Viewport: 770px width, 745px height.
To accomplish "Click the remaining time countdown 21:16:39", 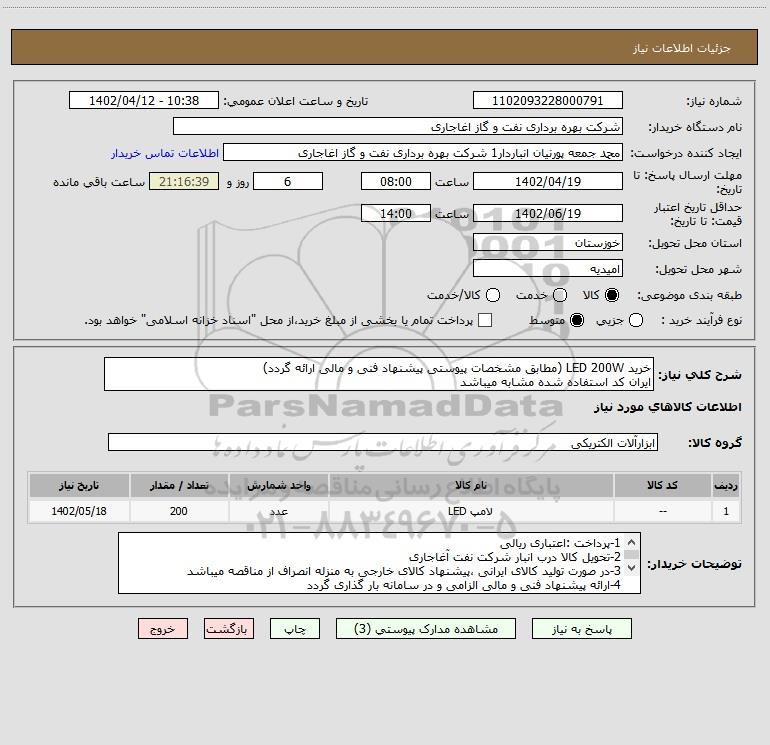I will point(184,181).
